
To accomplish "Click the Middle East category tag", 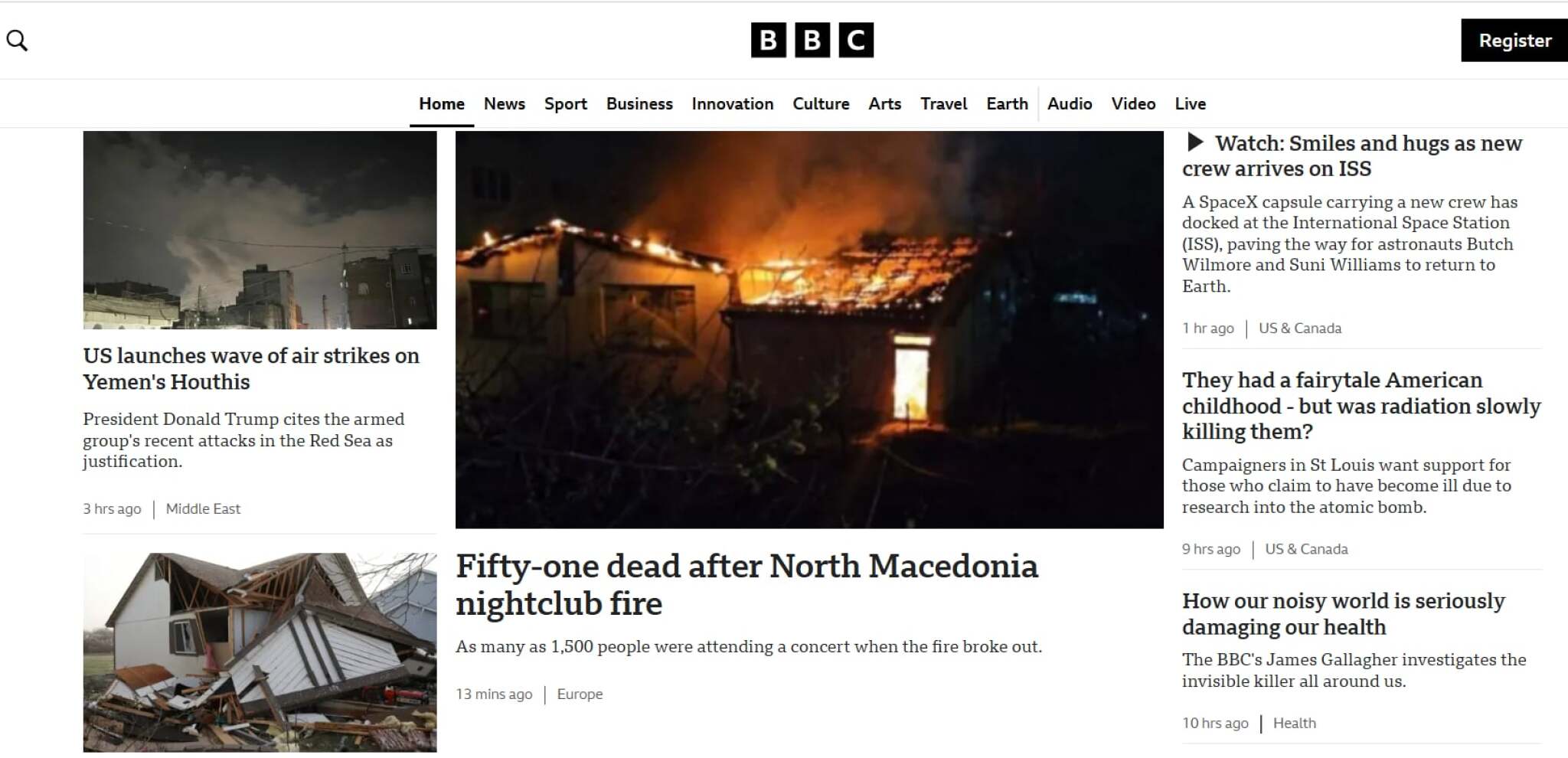I will (x=203, y=508).
